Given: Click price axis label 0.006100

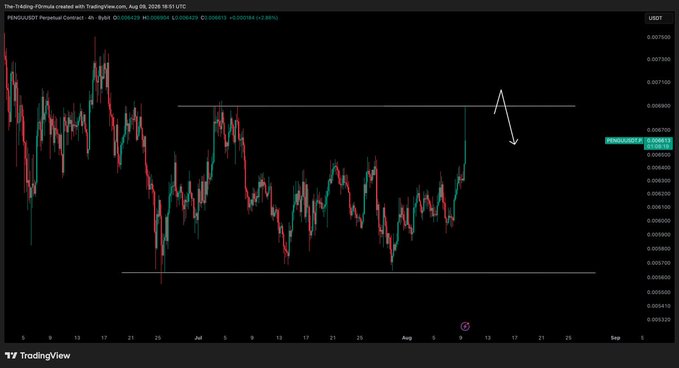Looking at the screenshot, I should [x=658, y=207].
